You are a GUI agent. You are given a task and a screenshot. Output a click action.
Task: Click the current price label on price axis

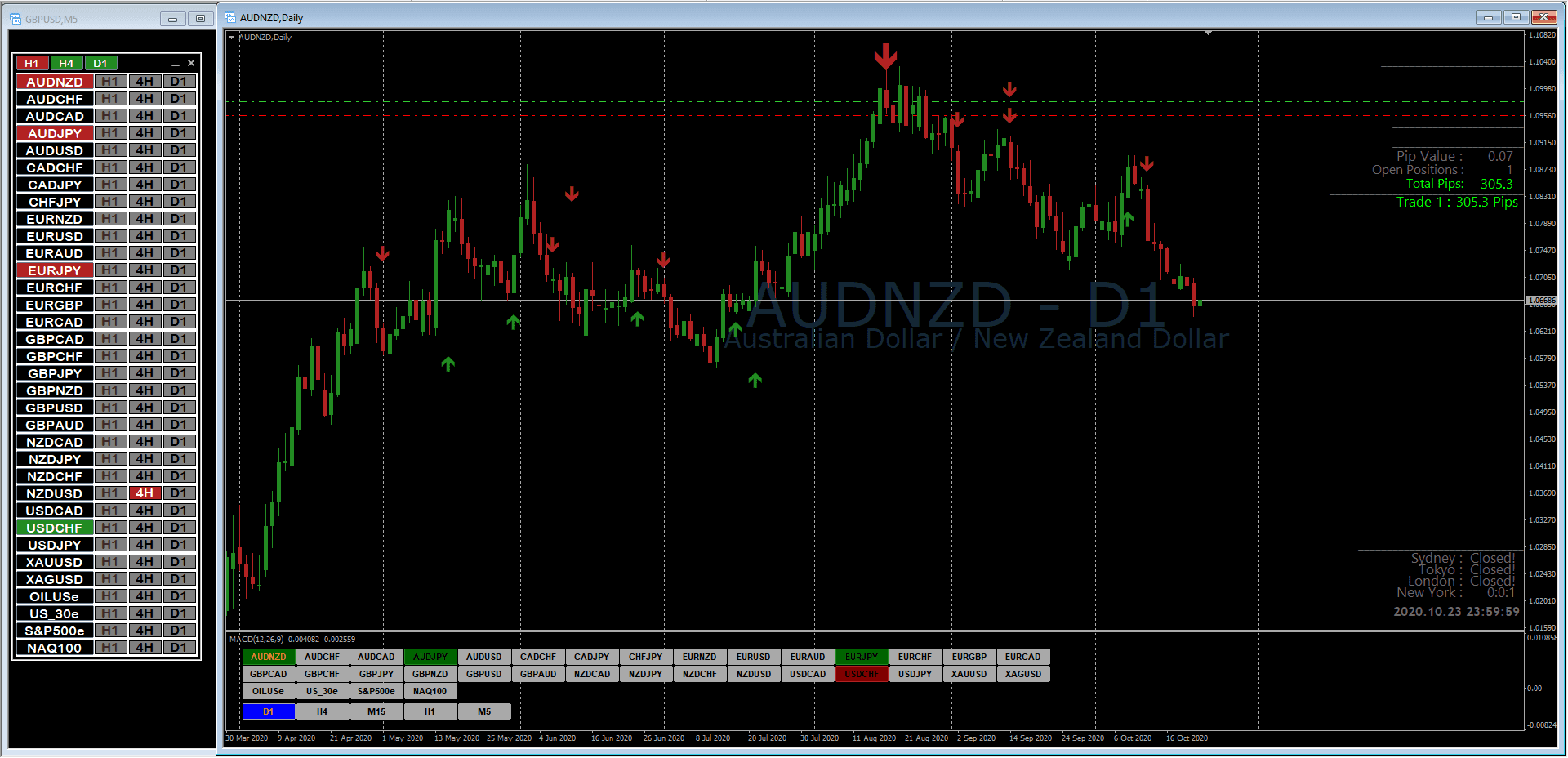click(x=1541, y=301)
